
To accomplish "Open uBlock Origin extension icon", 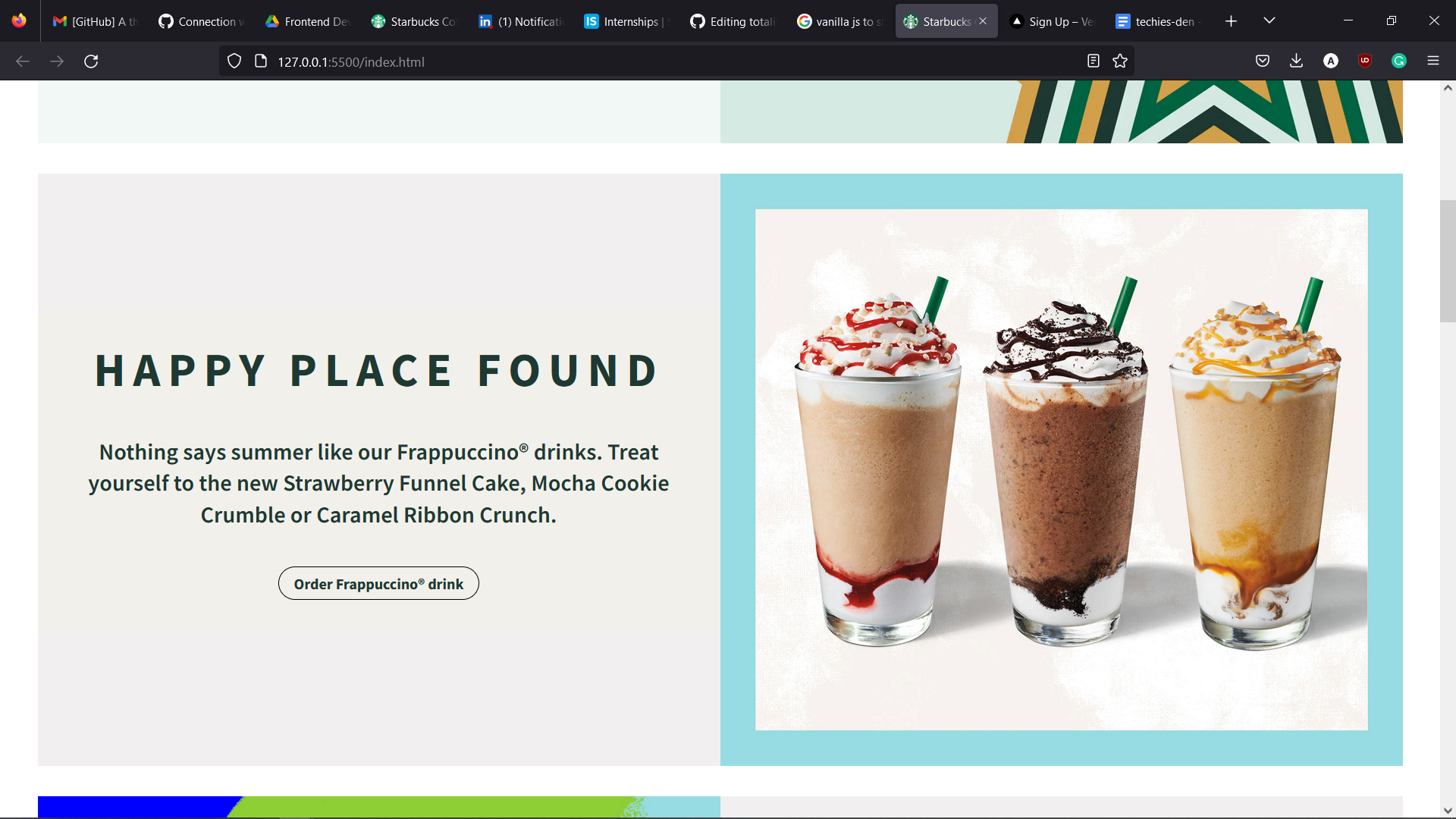I will [1364, 61].
